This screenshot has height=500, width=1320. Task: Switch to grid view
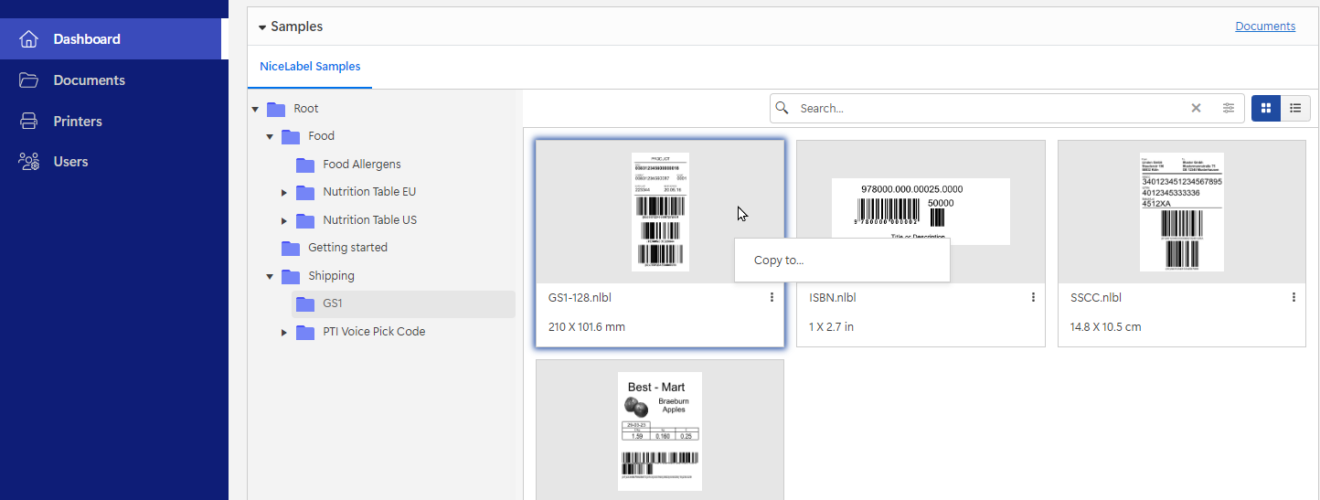pyautogui.click(x=1266, y=108)
